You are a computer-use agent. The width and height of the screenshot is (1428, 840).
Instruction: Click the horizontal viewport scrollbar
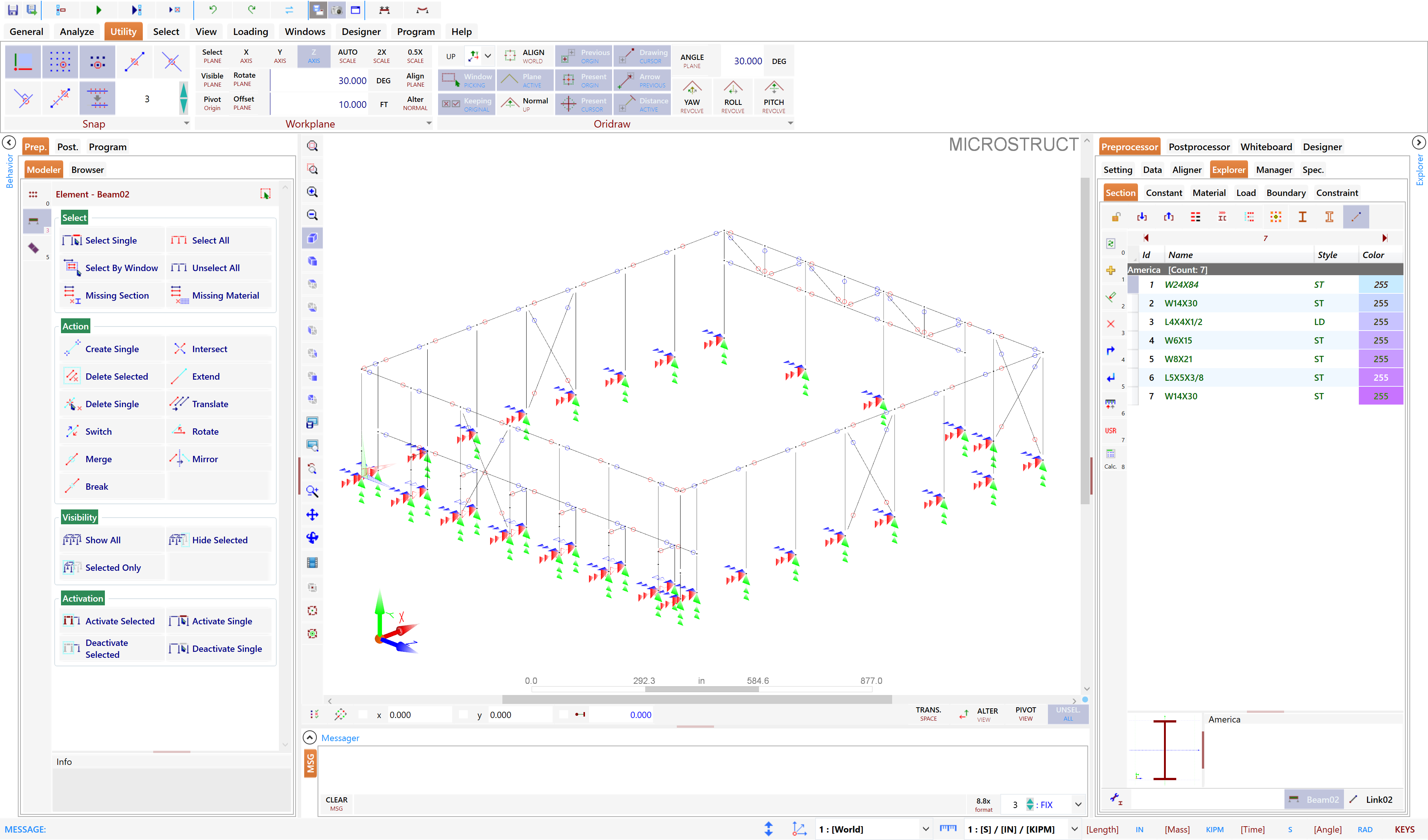tap(697, 700)
